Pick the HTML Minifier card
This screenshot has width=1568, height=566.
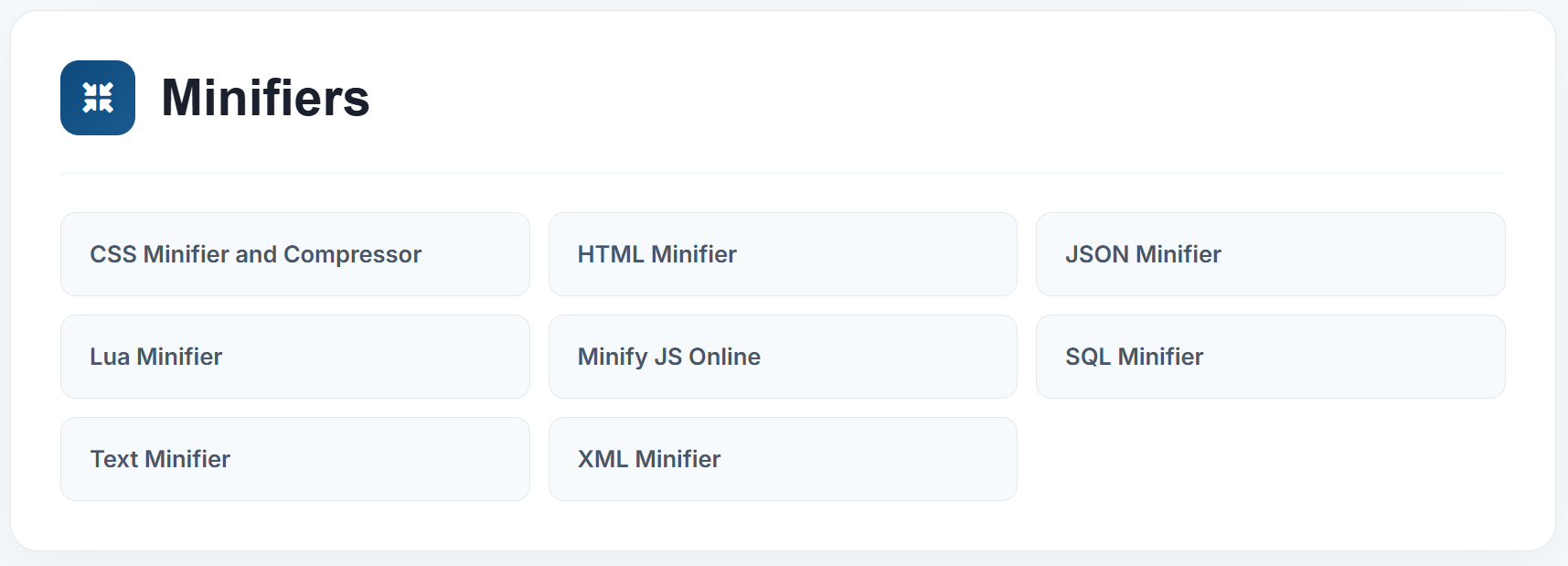(x=782, y=254)
